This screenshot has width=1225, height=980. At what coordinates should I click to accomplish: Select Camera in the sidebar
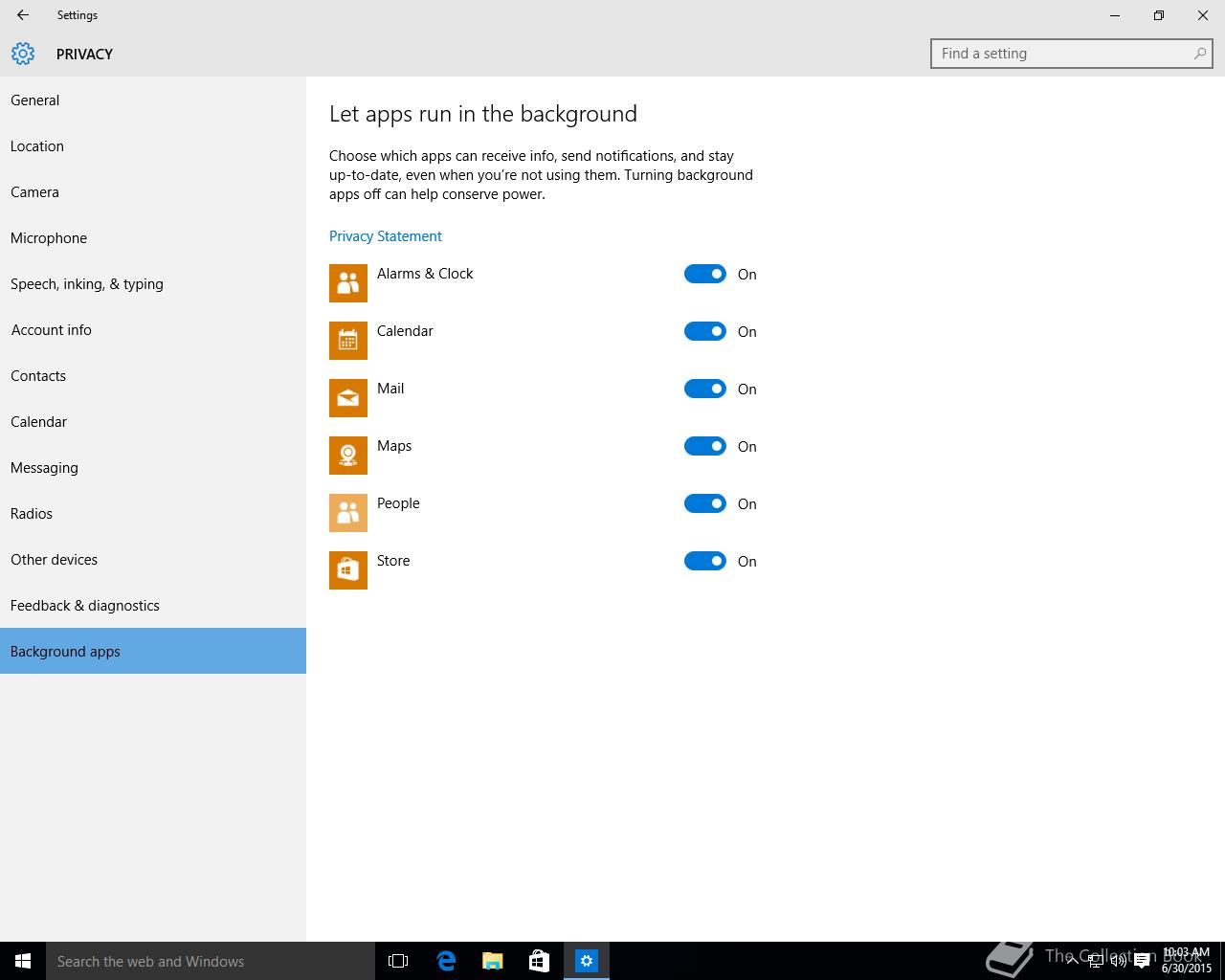coord(153,192)
